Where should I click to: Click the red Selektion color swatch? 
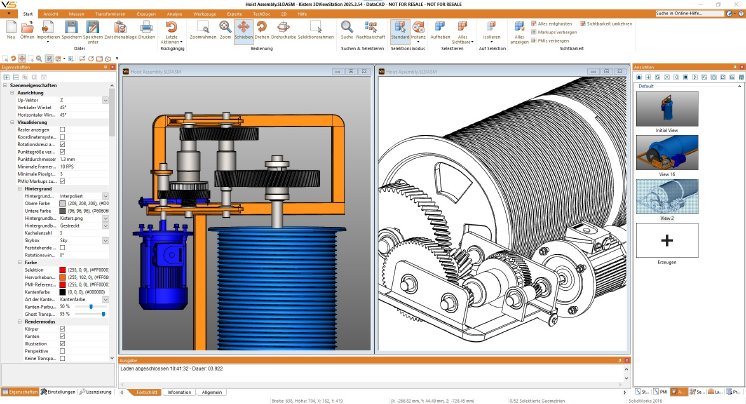point(63,270)
